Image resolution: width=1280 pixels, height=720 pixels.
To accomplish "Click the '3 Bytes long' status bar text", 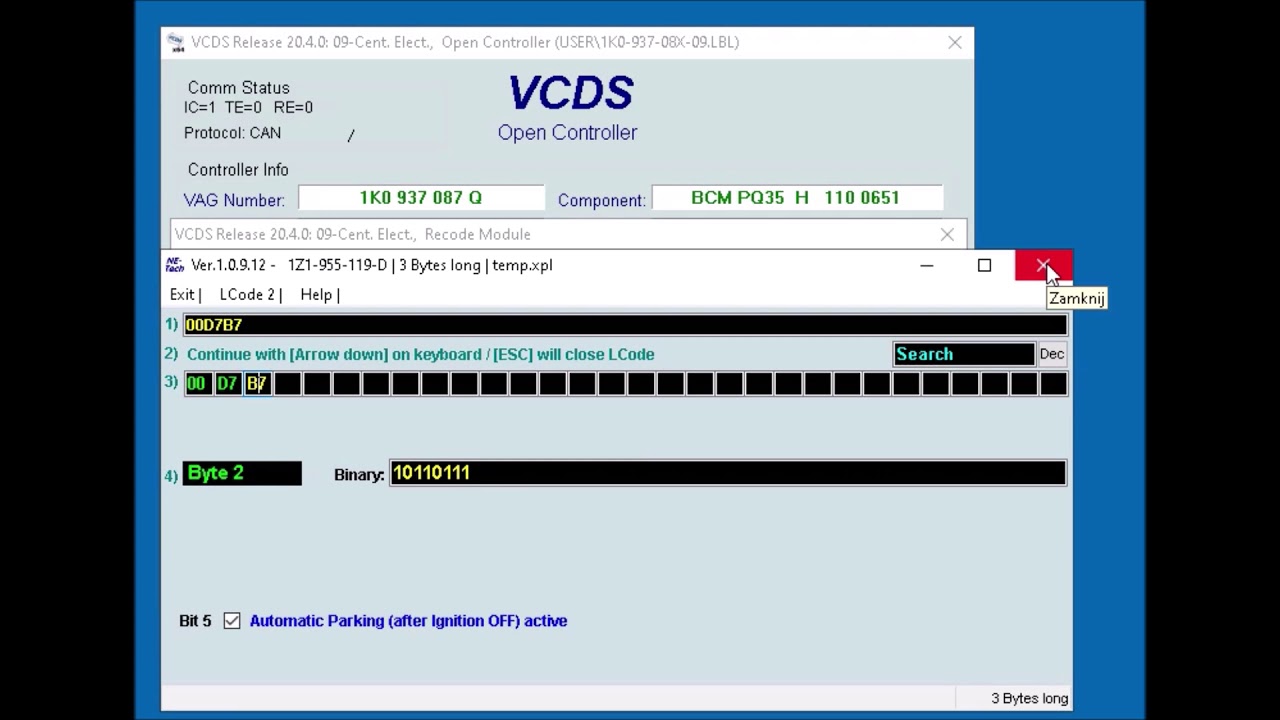I will (1029, 698).
